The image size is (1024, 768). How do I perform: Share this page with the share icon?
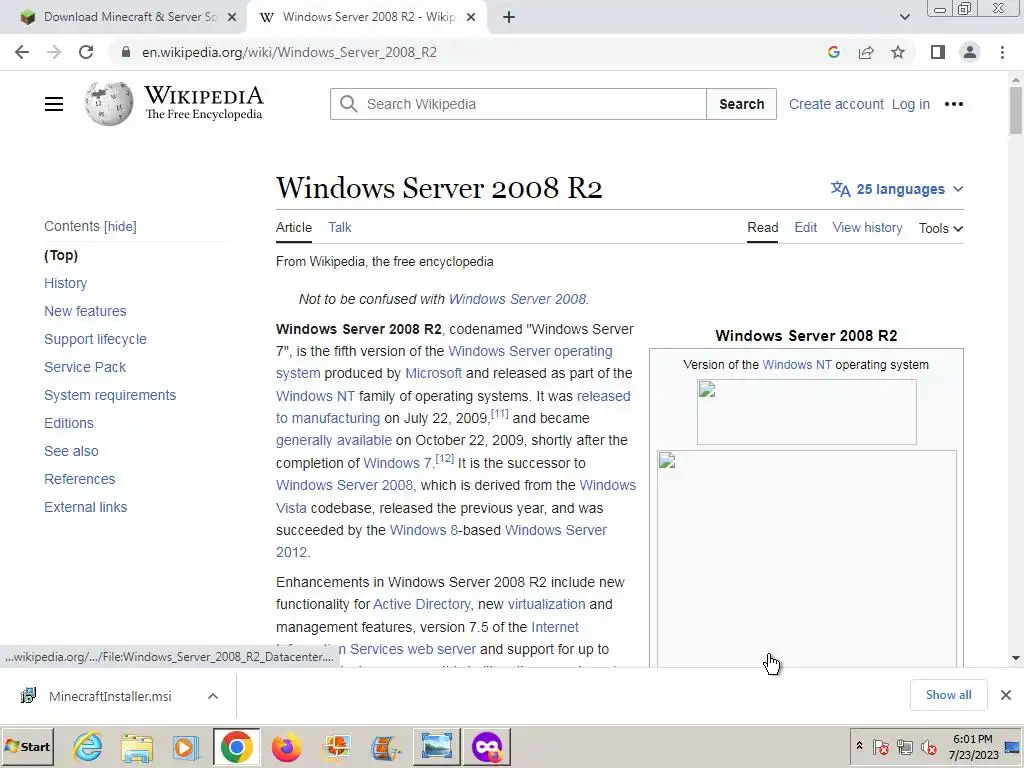pos(866,52)
